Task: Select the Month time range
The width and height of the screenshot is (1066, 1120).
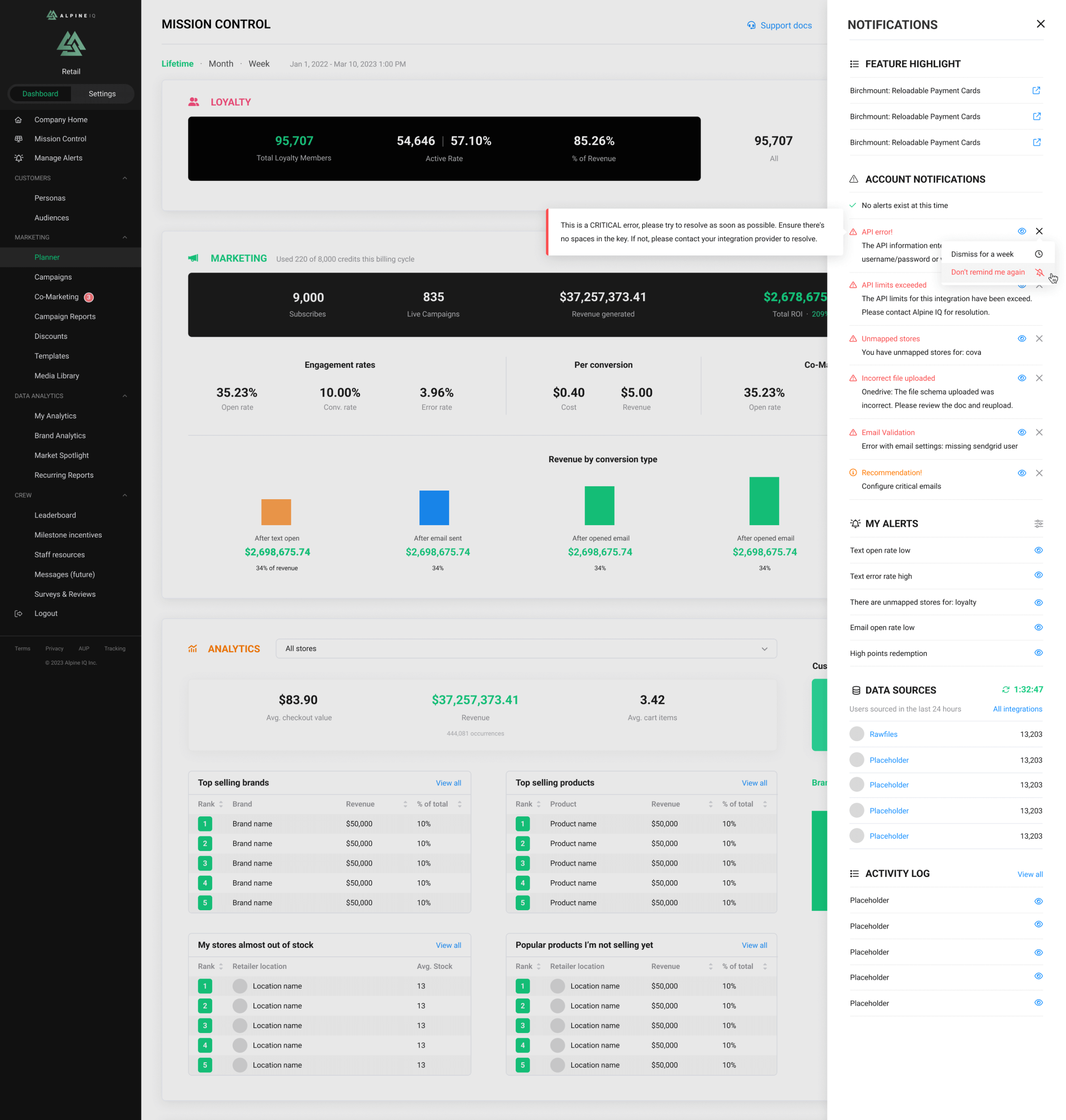Action: (x=221, y=64)
